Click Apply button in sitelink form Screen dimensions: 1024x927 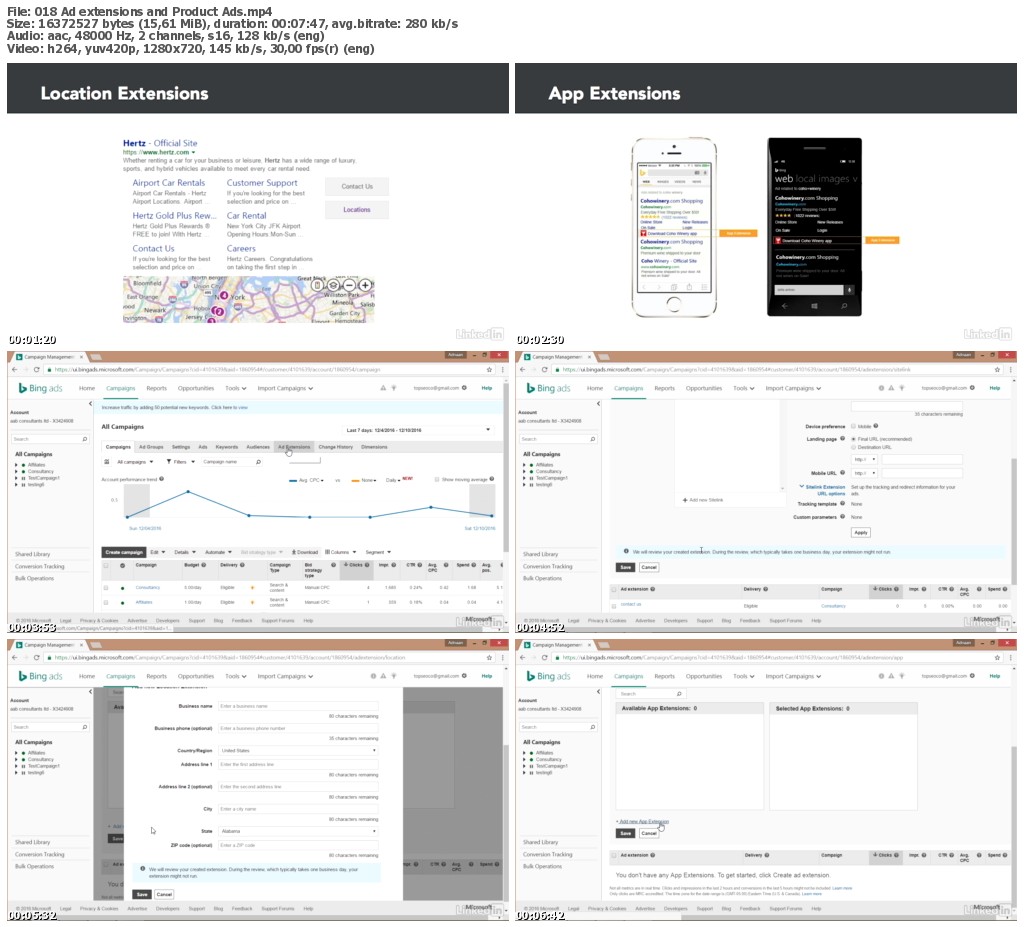coord(861,532)
